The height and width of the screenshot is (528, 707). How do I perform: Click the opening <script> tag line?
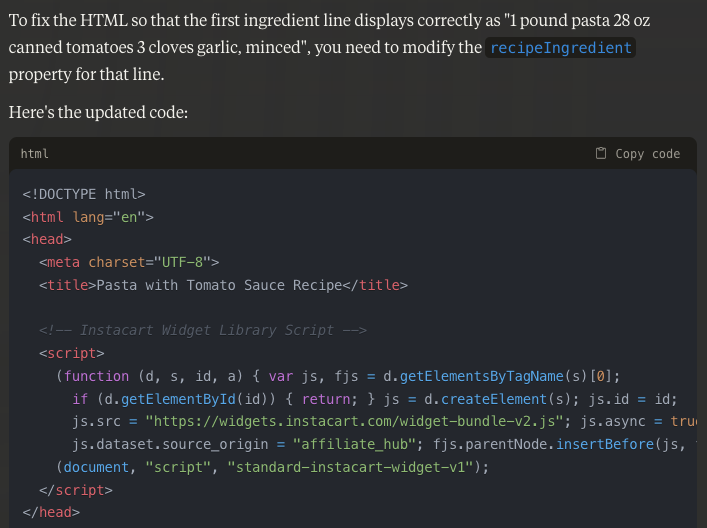72,354
